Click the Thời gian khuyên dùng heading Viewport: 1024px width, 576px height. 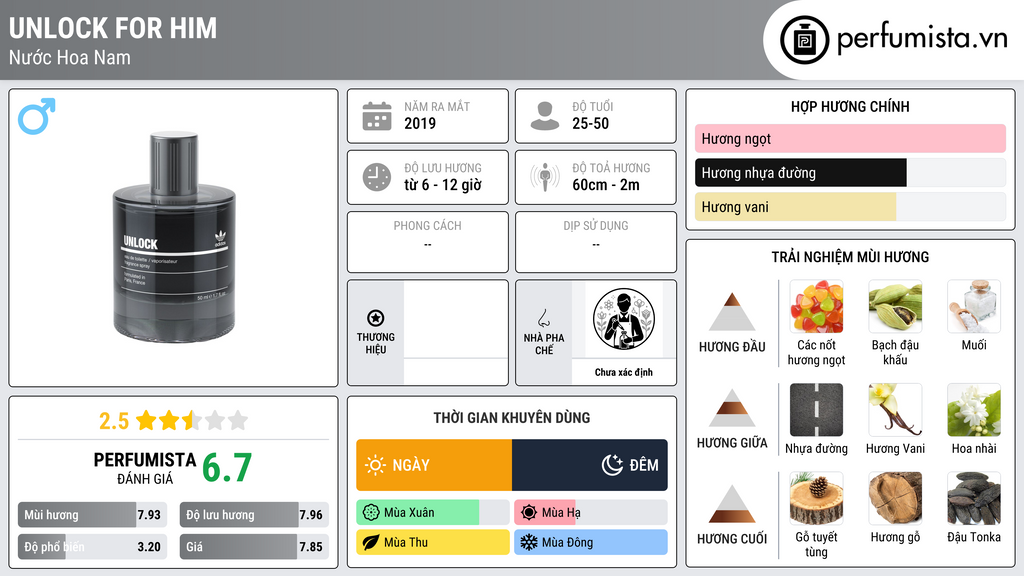coord(512,418)
